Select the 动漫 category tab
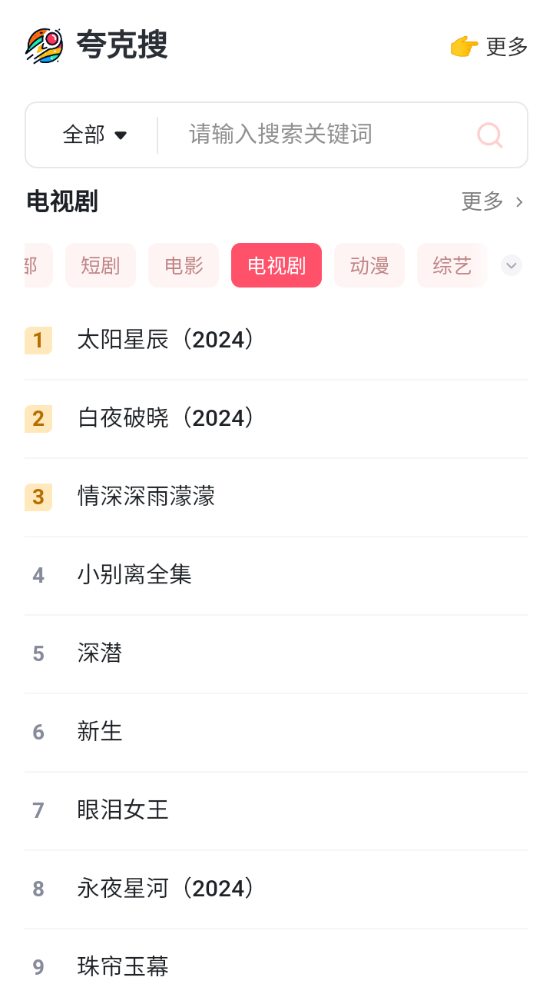553x984 pixels. pyautogui.click(x=369, y=265)
